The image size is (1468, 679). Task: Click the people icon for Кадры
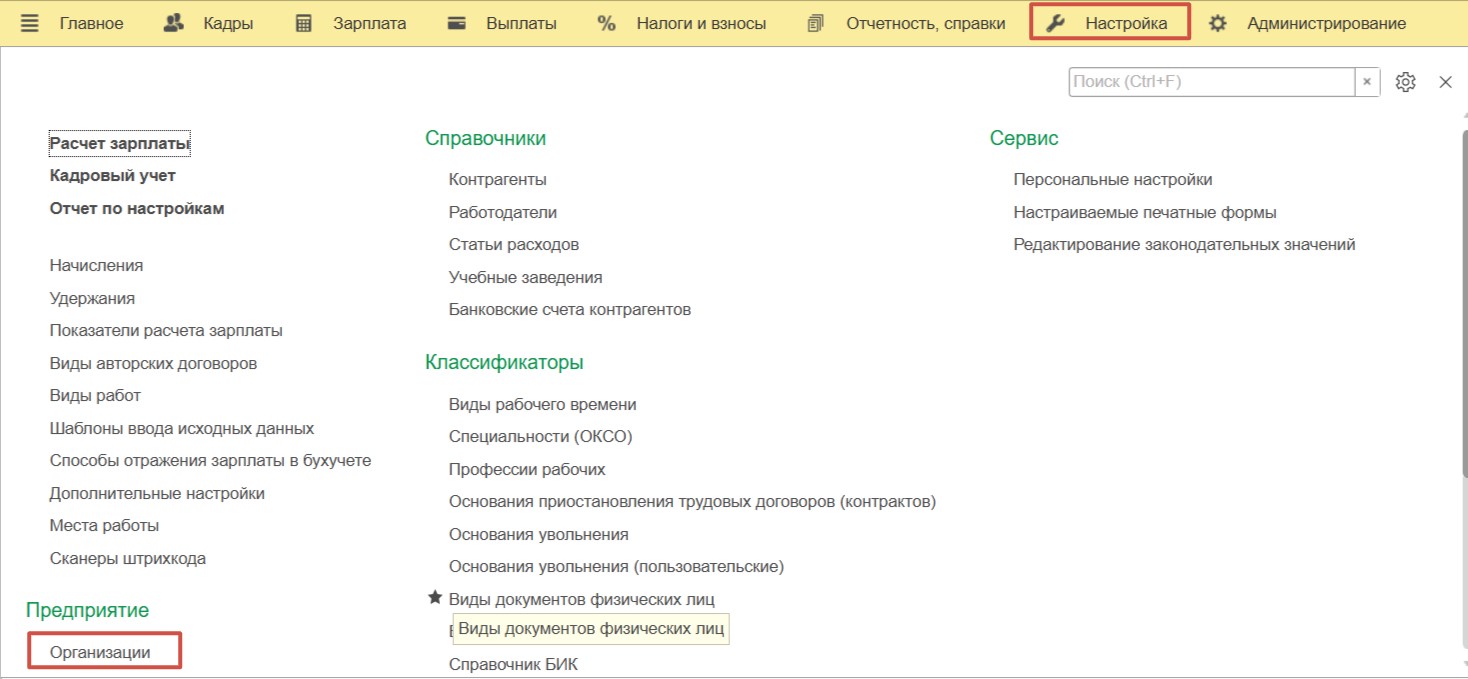click(174, 23)
